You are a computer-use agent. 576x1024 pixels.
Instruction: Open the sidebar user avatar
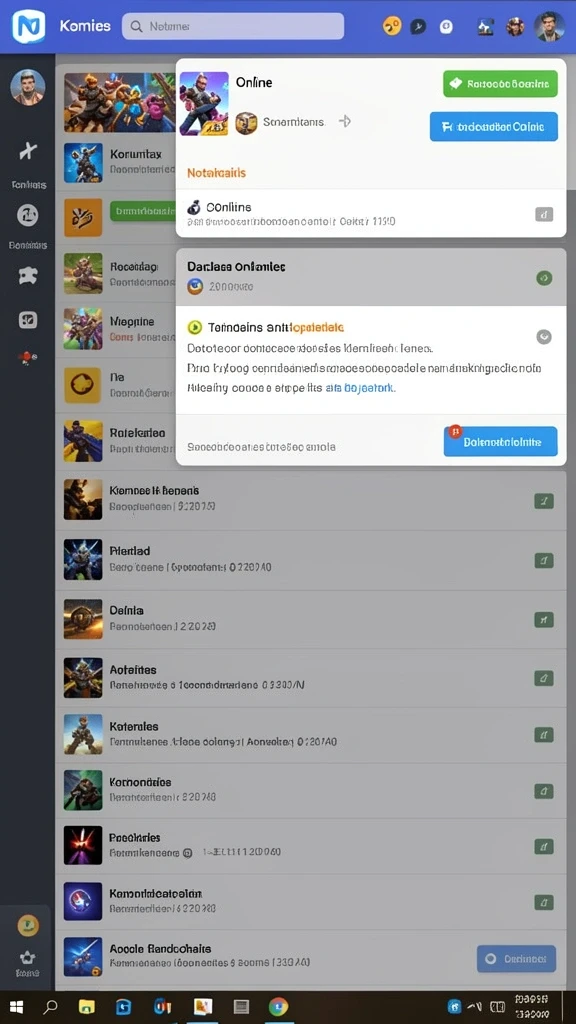[28, 87]
